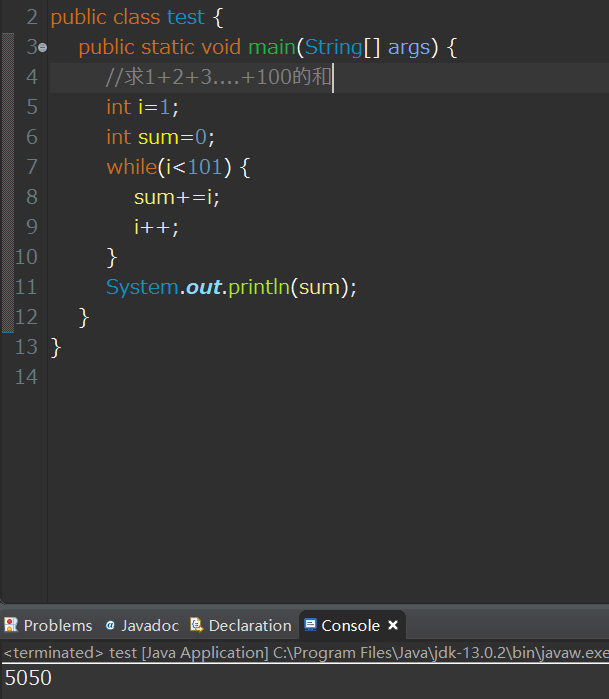Click closing brace on line 13
609x699 pixels.
(56, 347)
